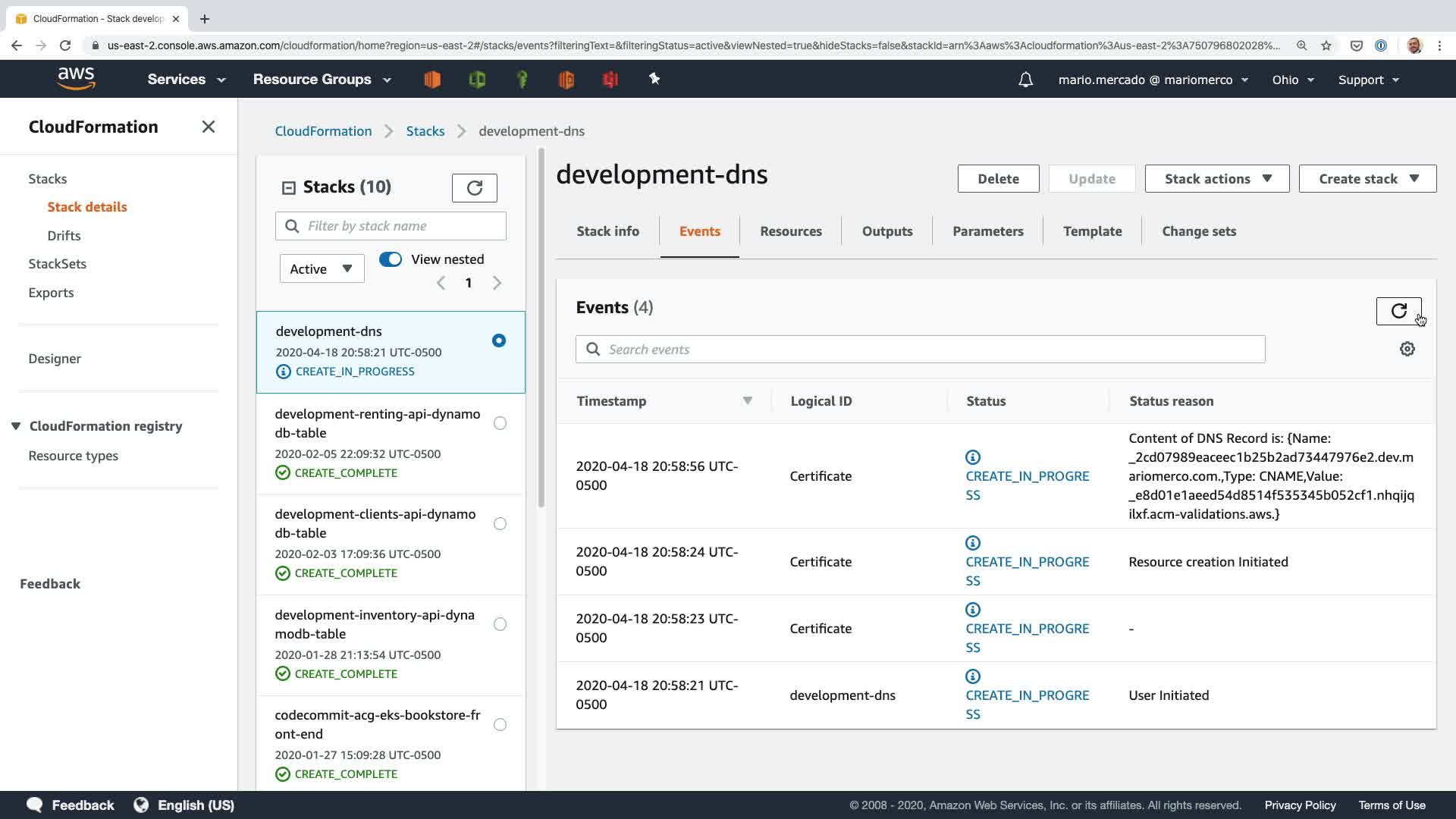Open the Active status filter dropdown
1456x819 pixels.
[x=322, y=268]
